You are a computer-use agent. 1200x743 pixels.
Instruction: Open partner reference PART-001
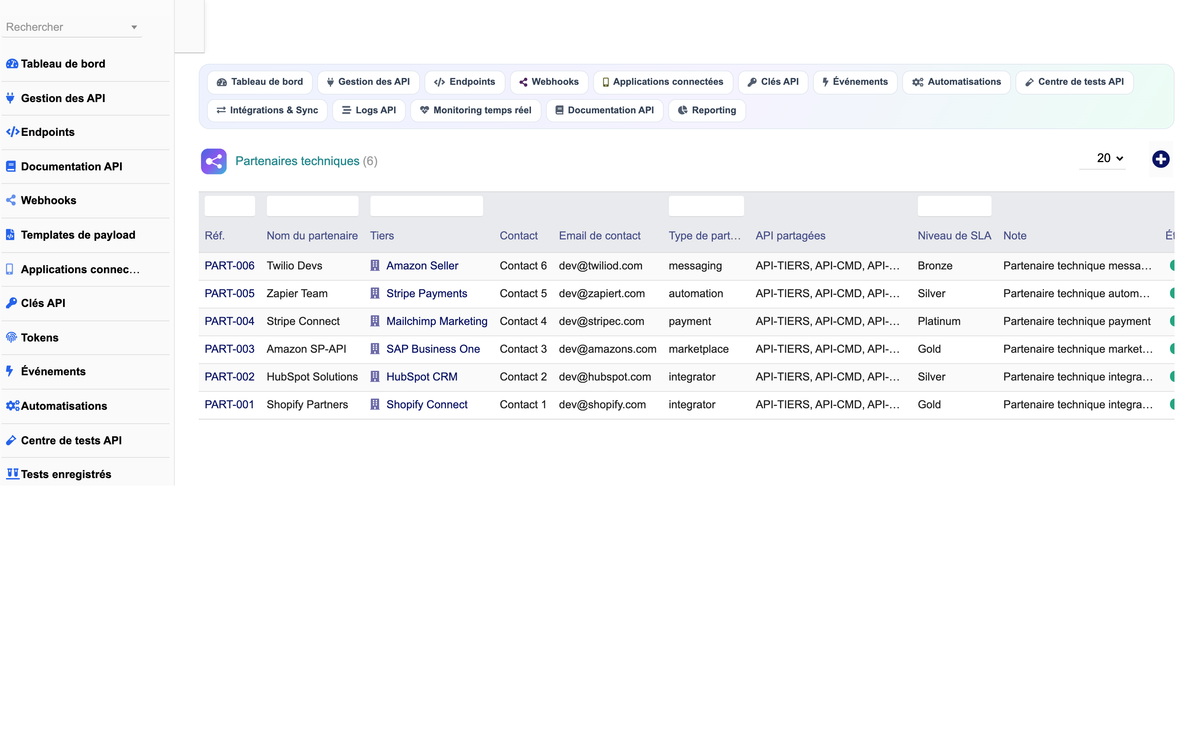pos(230,405)
